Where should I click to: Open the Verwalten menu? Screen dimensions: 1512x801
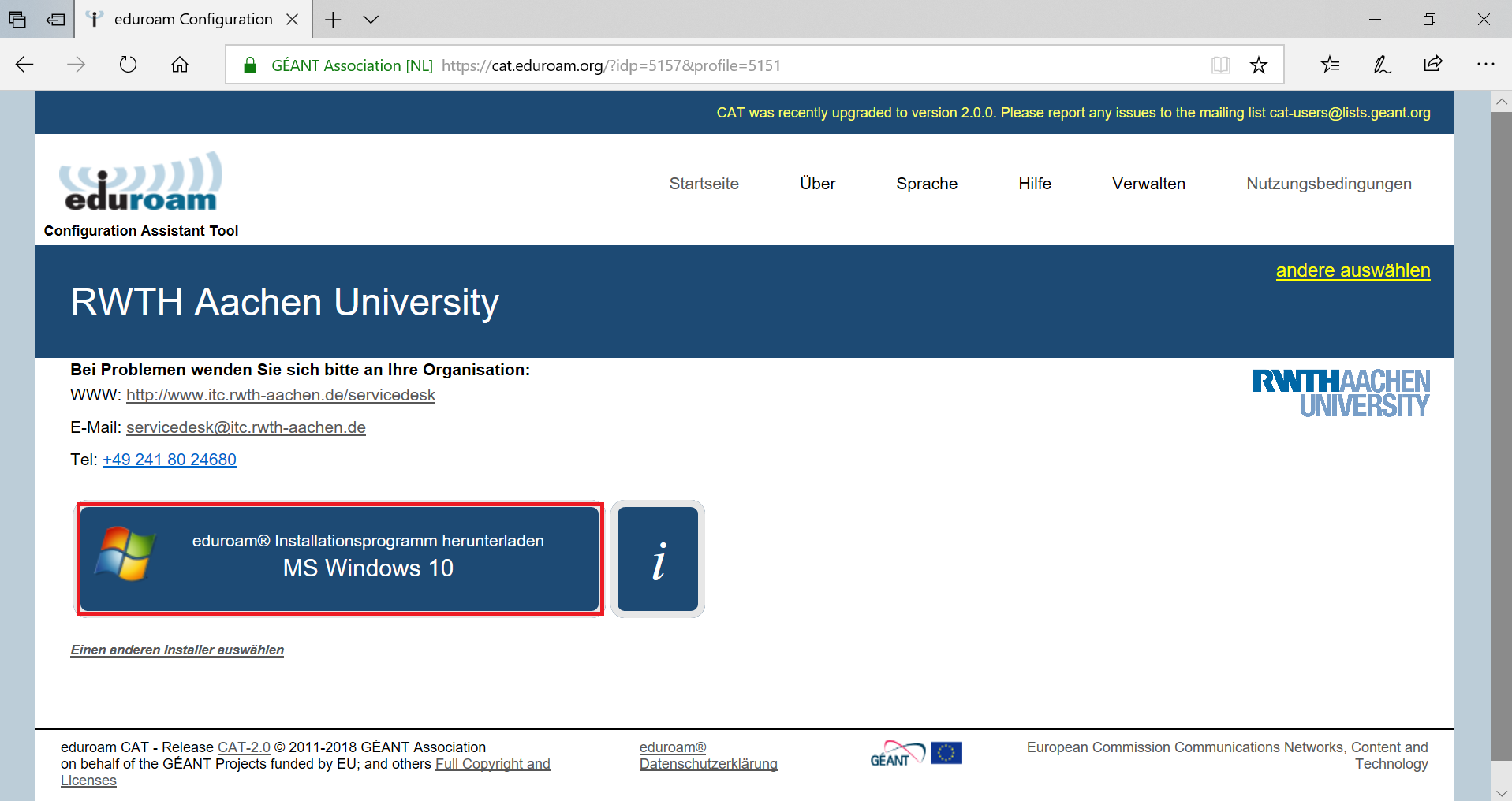click(1148, 184)
